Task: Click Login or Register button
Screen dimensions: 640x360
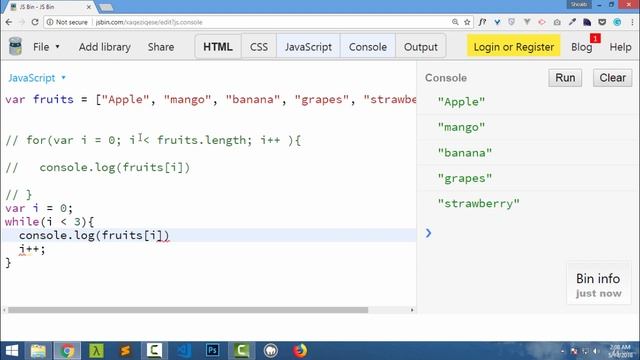Action: point(513,47)
